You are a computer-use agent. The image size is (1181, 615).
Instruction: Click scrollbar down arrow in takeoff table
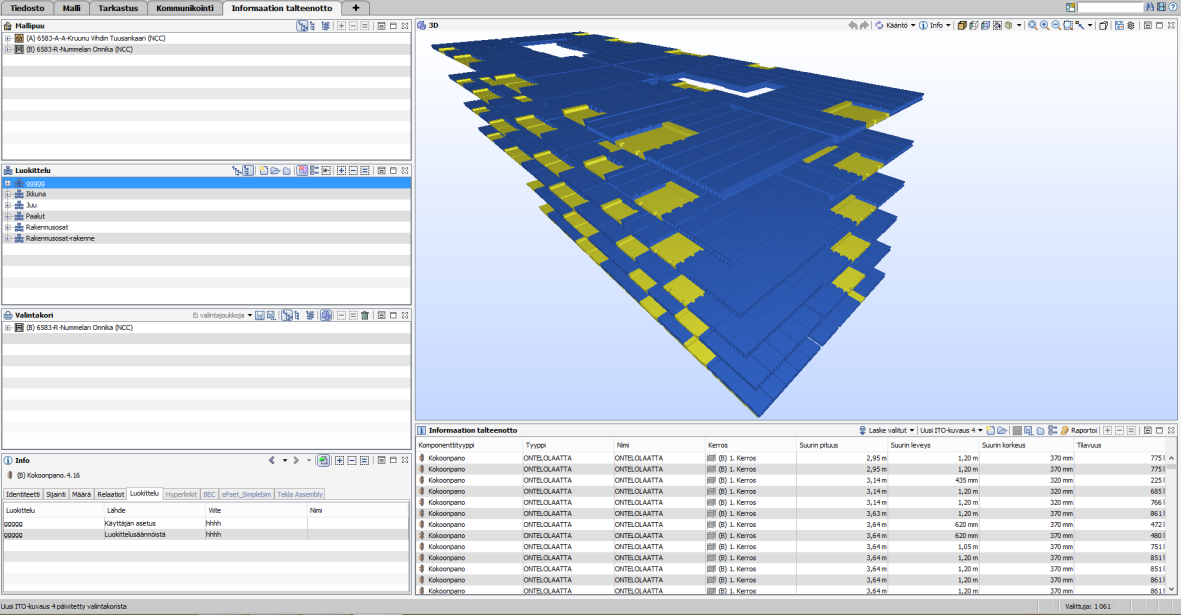[1171, 590]
